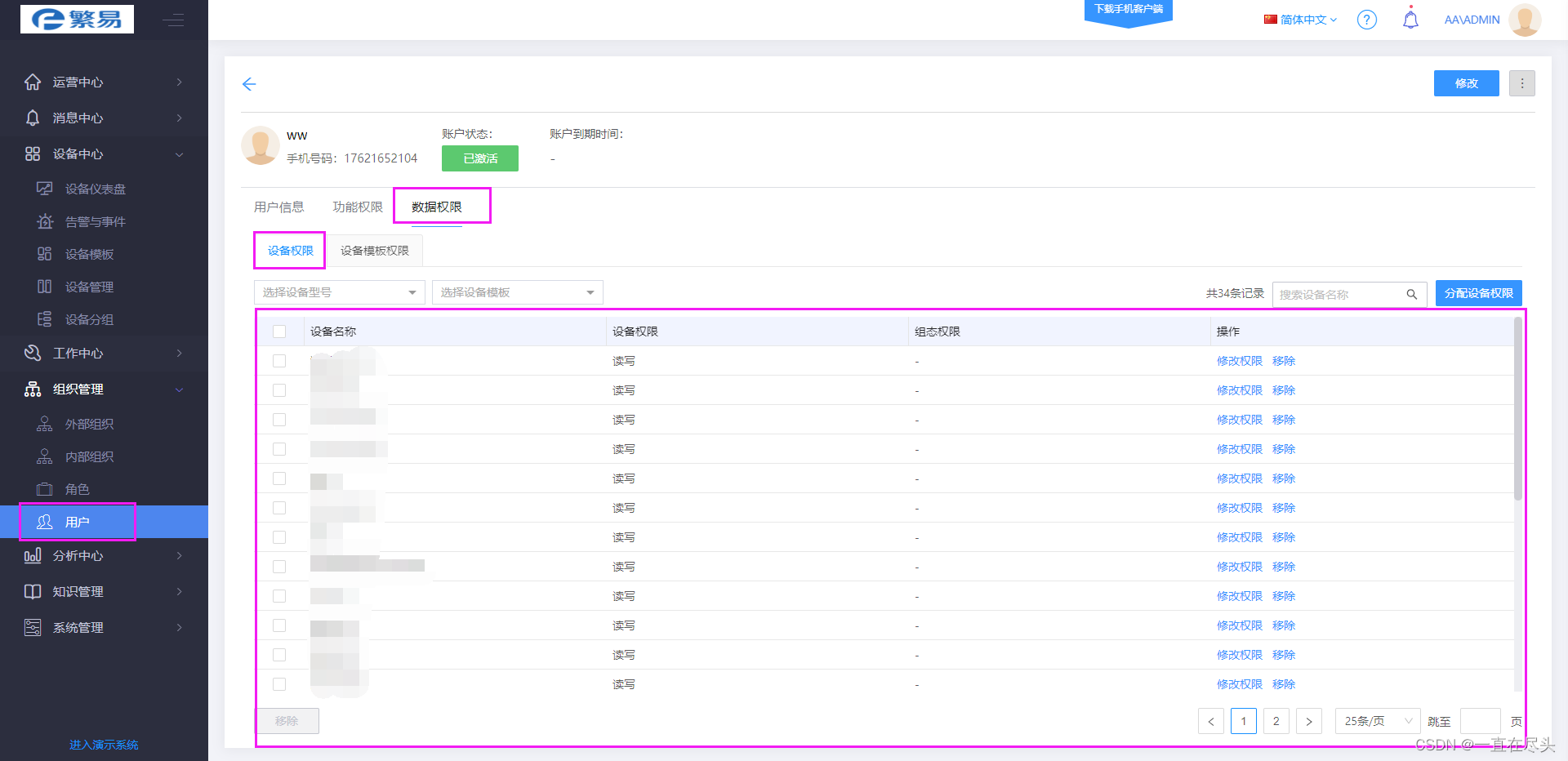Switch to 功能权限 tab

point(358,207)
